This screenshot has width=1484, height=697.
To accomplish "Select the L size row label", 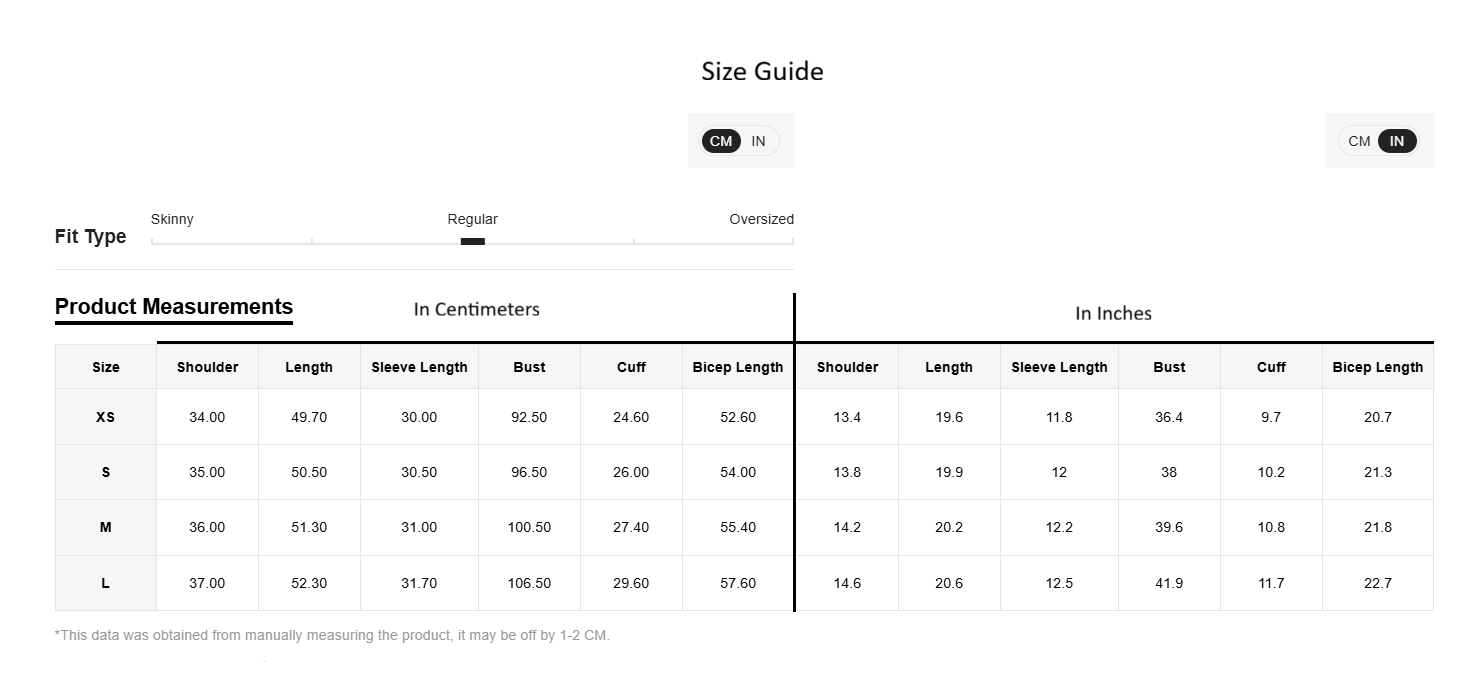I will click(x=106, y=583).
